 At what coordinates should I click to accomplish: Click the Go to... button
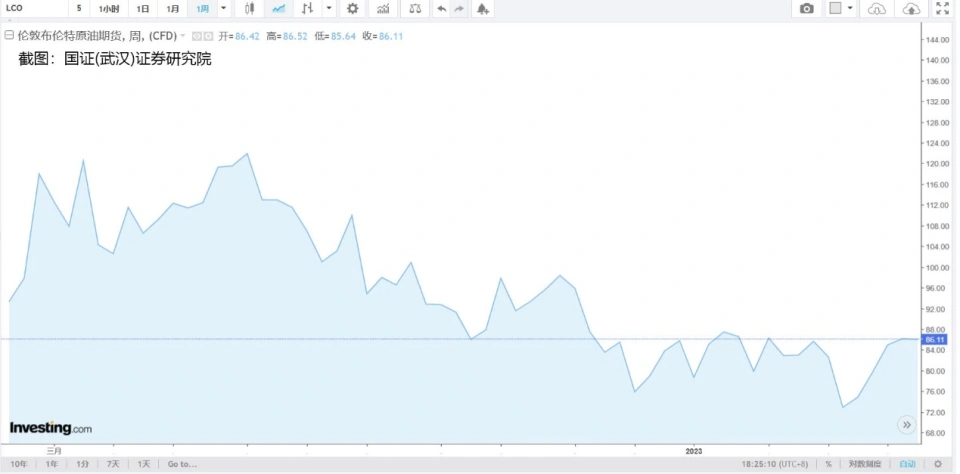pos(182,464)
